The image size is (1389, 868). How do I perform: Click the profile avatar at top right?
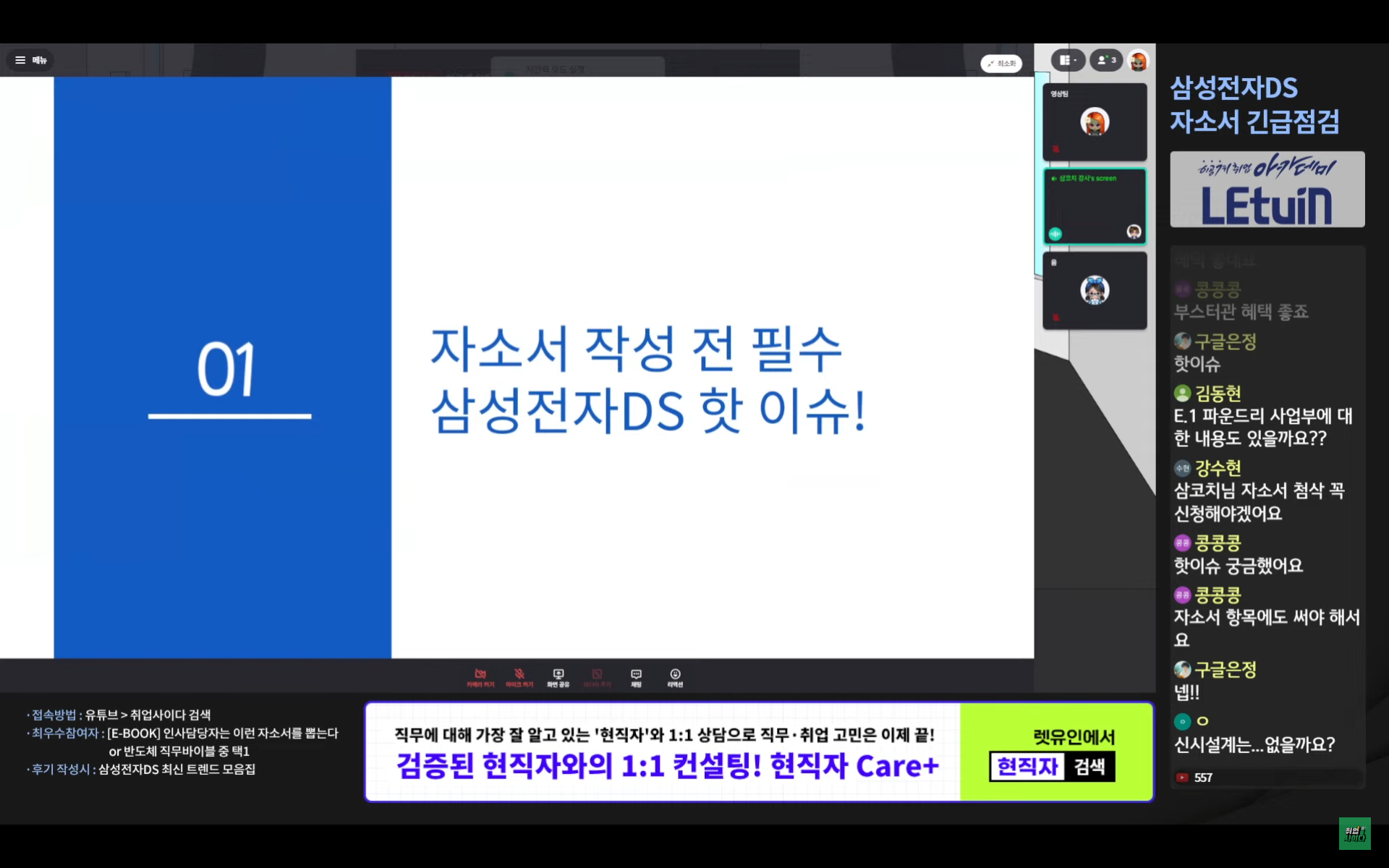click(1138, 61)
